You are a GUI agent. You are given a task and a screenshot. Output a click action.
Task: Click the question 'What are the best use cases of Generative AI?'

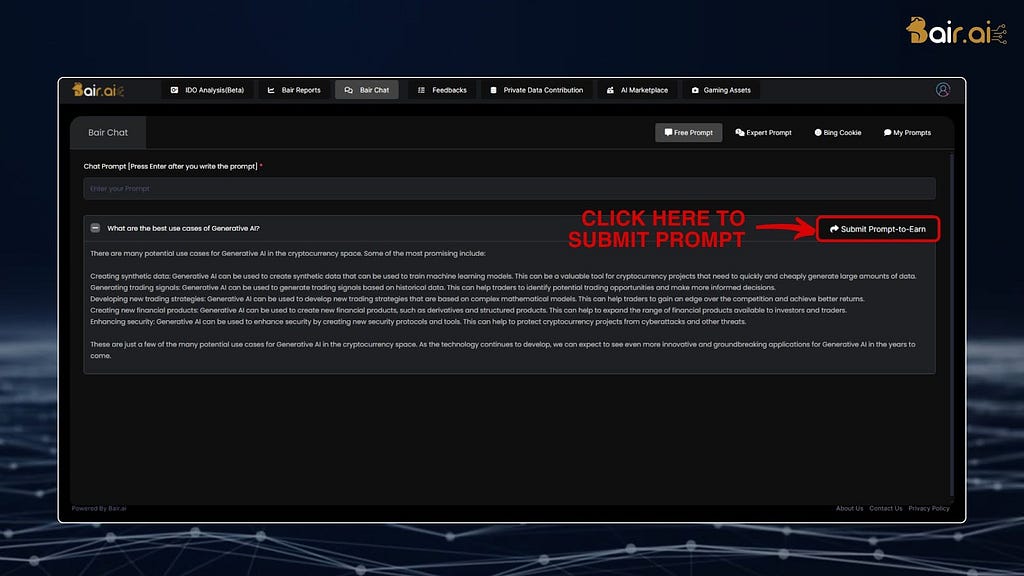183,229
